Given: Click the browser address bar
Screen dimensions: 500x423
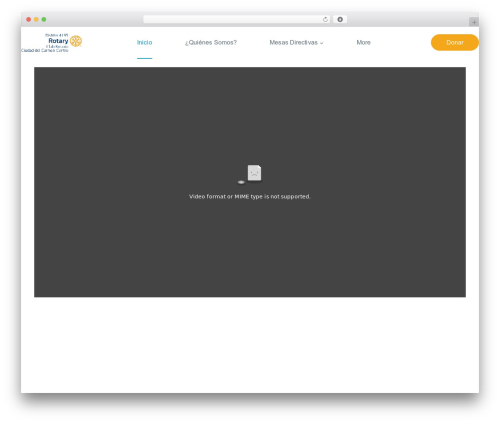Looking at the screenshot, I should [237, 19].
